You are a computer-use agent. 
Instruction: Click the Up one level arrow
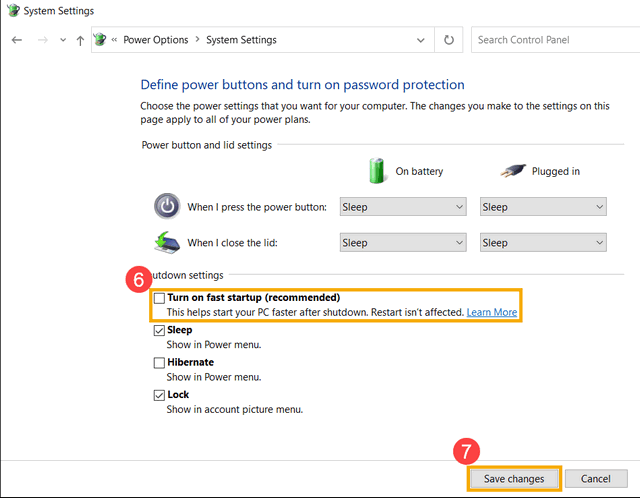[80, 40]
